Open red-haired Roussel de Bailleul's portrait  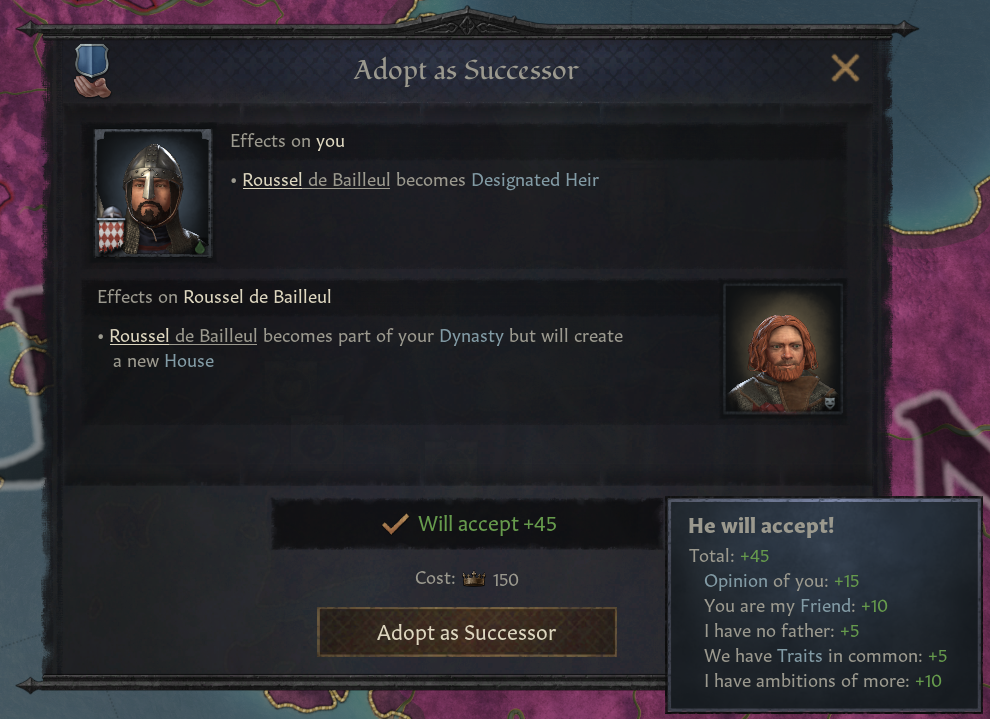pos(782,348)
